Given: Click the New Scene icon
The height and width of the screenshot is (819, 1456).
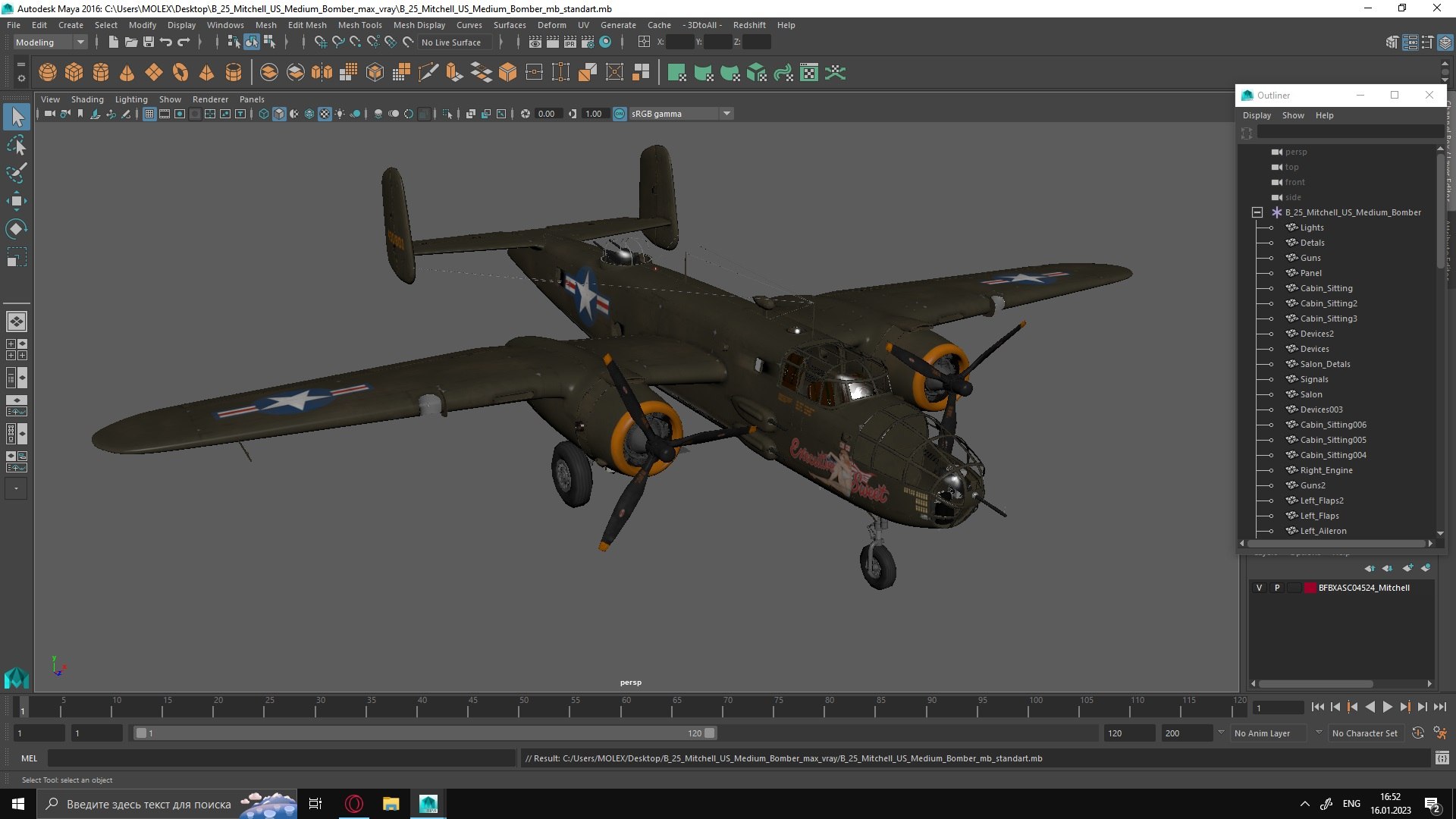Looking at the screenshot, I should [114, 42].
